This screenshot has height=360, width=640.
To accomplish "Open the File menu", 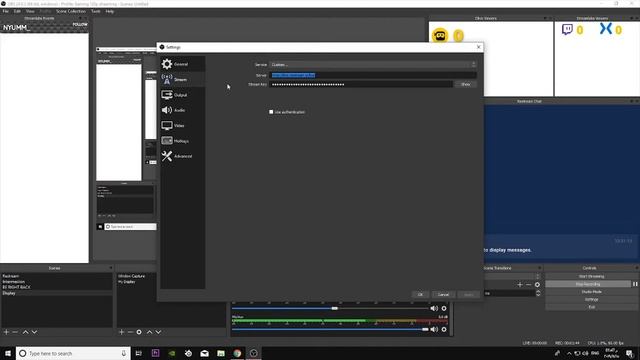I will [x=5, y=11].
